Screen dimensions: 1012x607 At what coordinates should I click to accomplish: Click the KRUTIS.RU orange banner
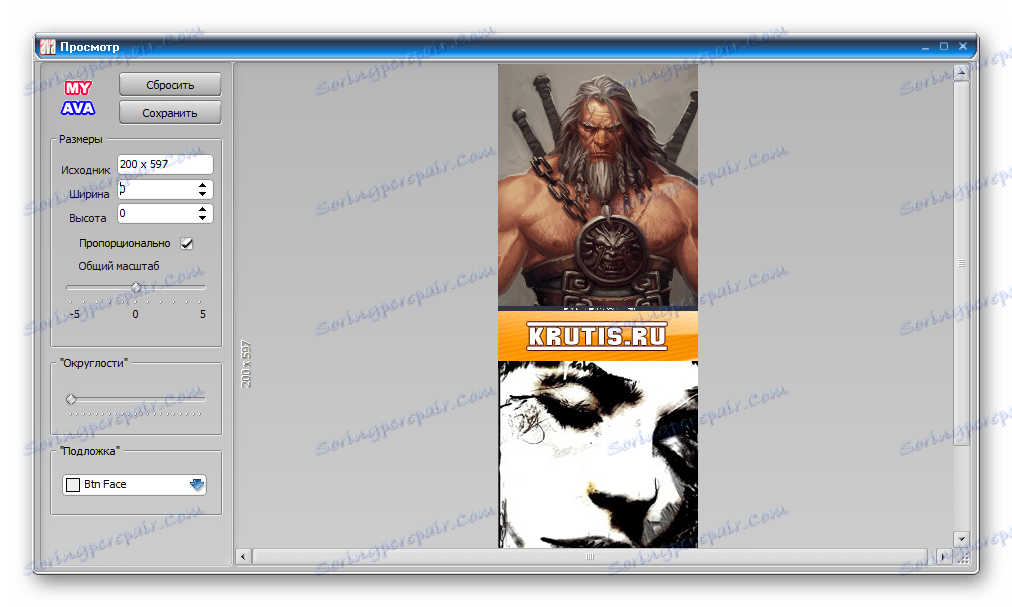598,336
